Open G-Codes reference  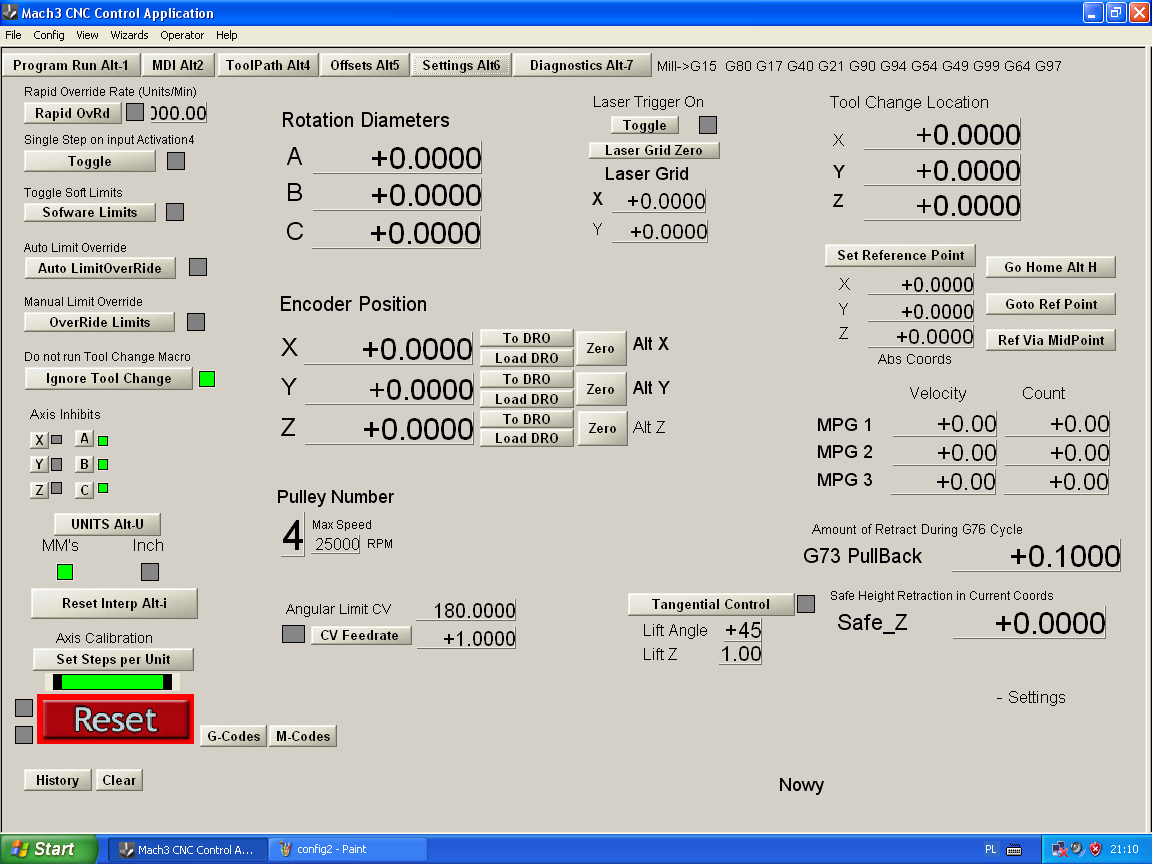pos(234,736)
